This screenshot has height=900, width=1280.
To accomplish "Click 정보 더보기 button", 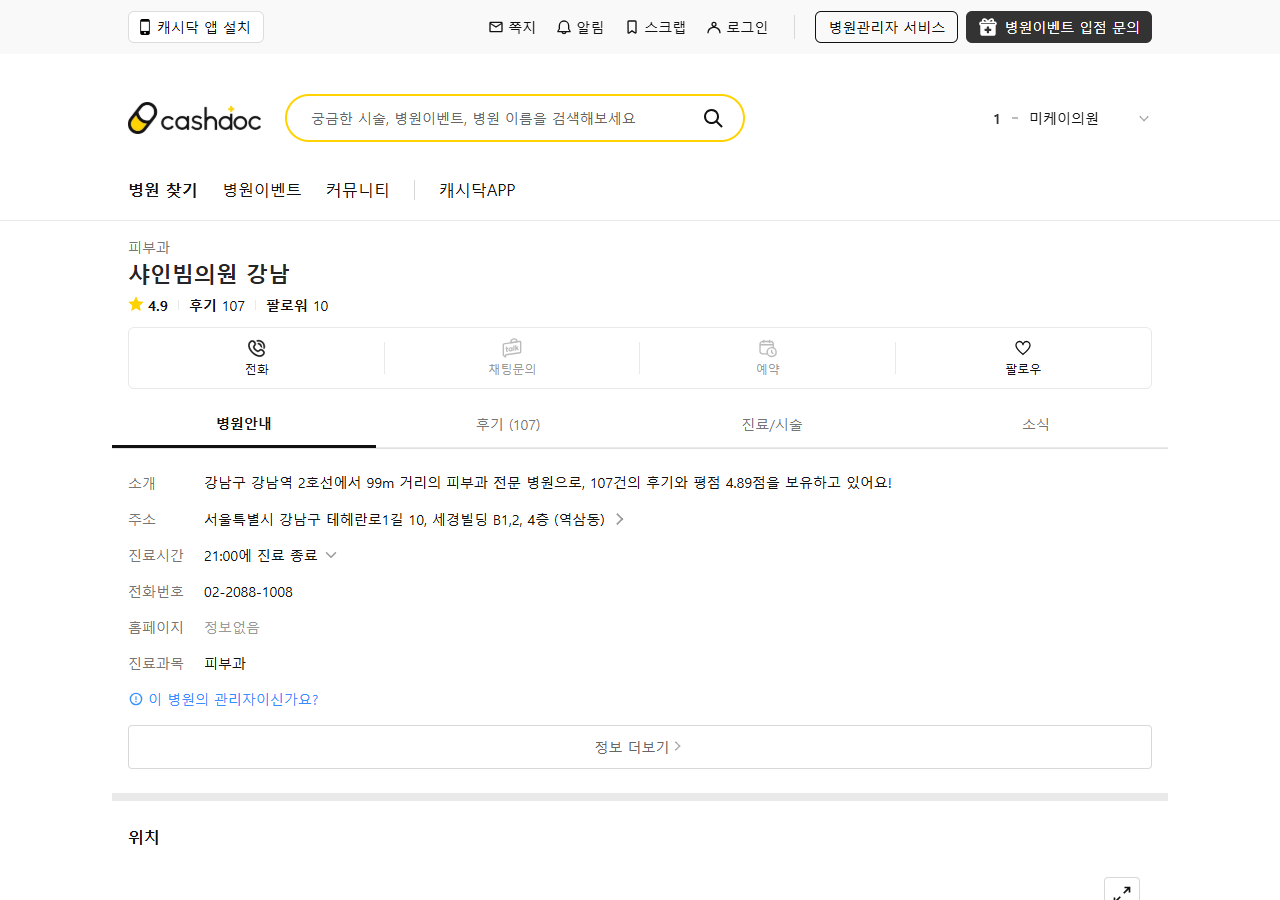I will (640, 747).
